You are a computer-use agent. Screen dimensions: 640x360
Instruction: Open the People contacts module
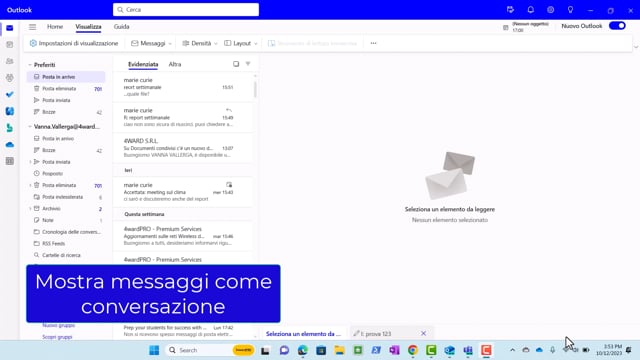(10, 61)
